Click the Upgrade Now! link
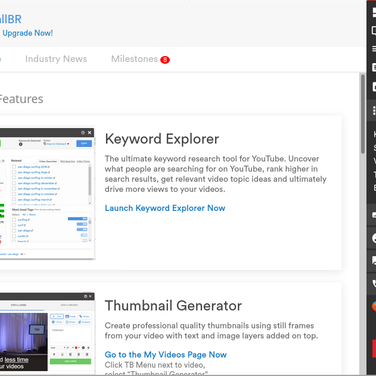The height and width of the screenshot is (376, 376). [27, 33]
